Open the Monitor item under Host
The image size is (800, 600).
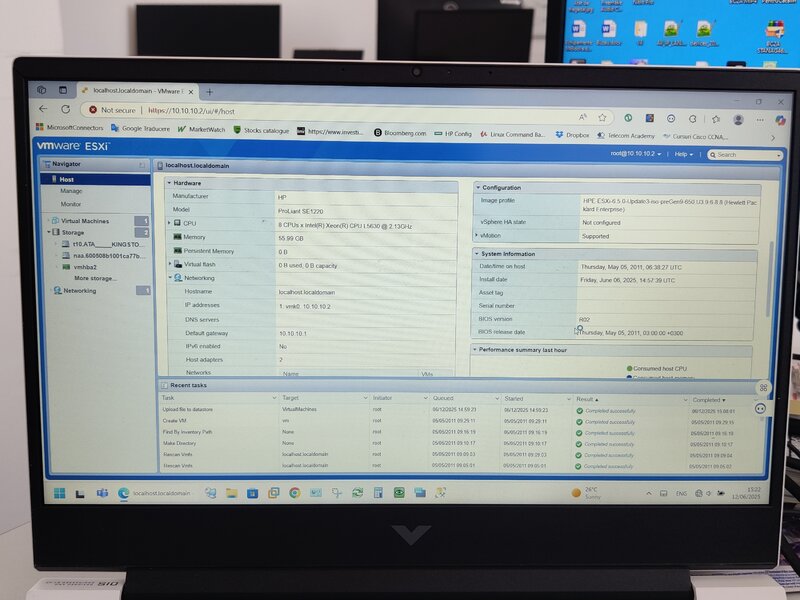(70, 204)
